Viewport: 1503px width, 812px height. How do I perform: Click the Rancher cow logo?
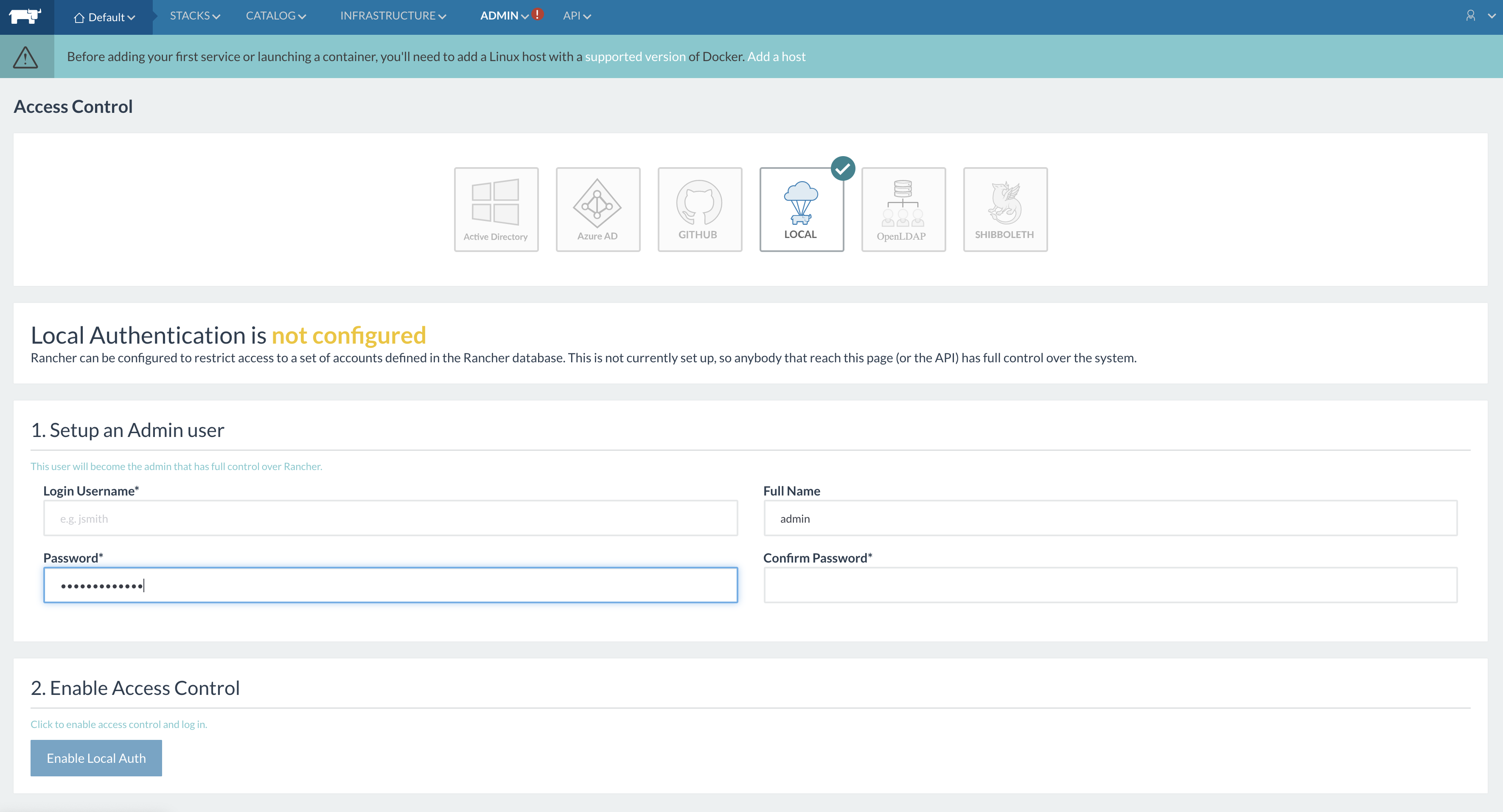point(25,16)
